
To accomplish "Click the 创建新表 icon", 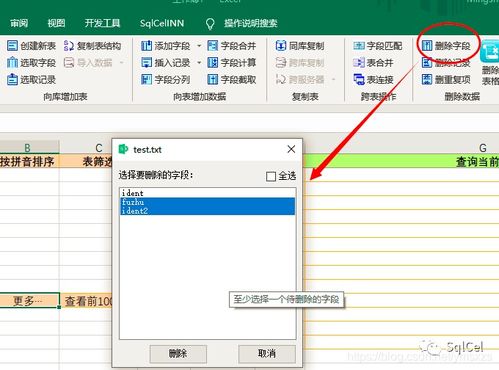I will pos(12,46).
